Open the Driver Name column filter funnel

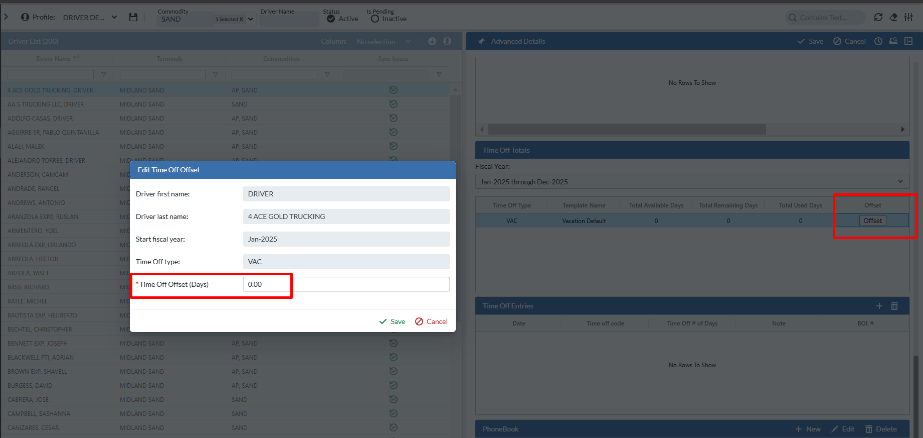[x=104, y=75]
